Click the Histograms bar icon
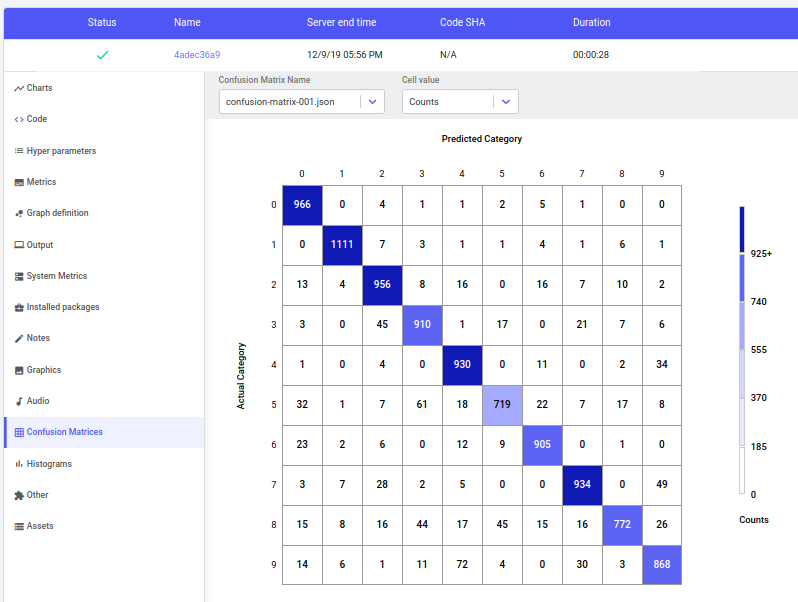 [x=19, y=464]
